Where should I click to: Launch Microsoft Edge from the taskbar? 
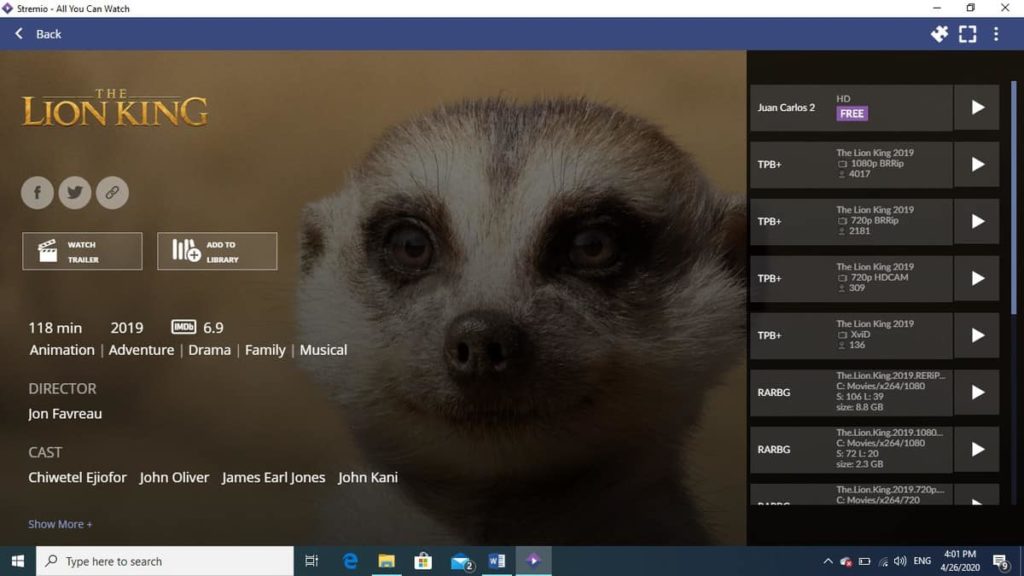click(x=350, y=561)
